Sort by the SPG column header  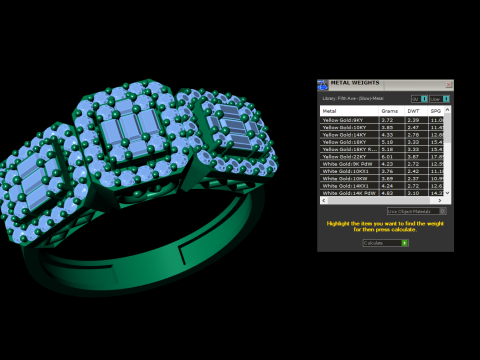pyautogui.click(x=436, y=111)
